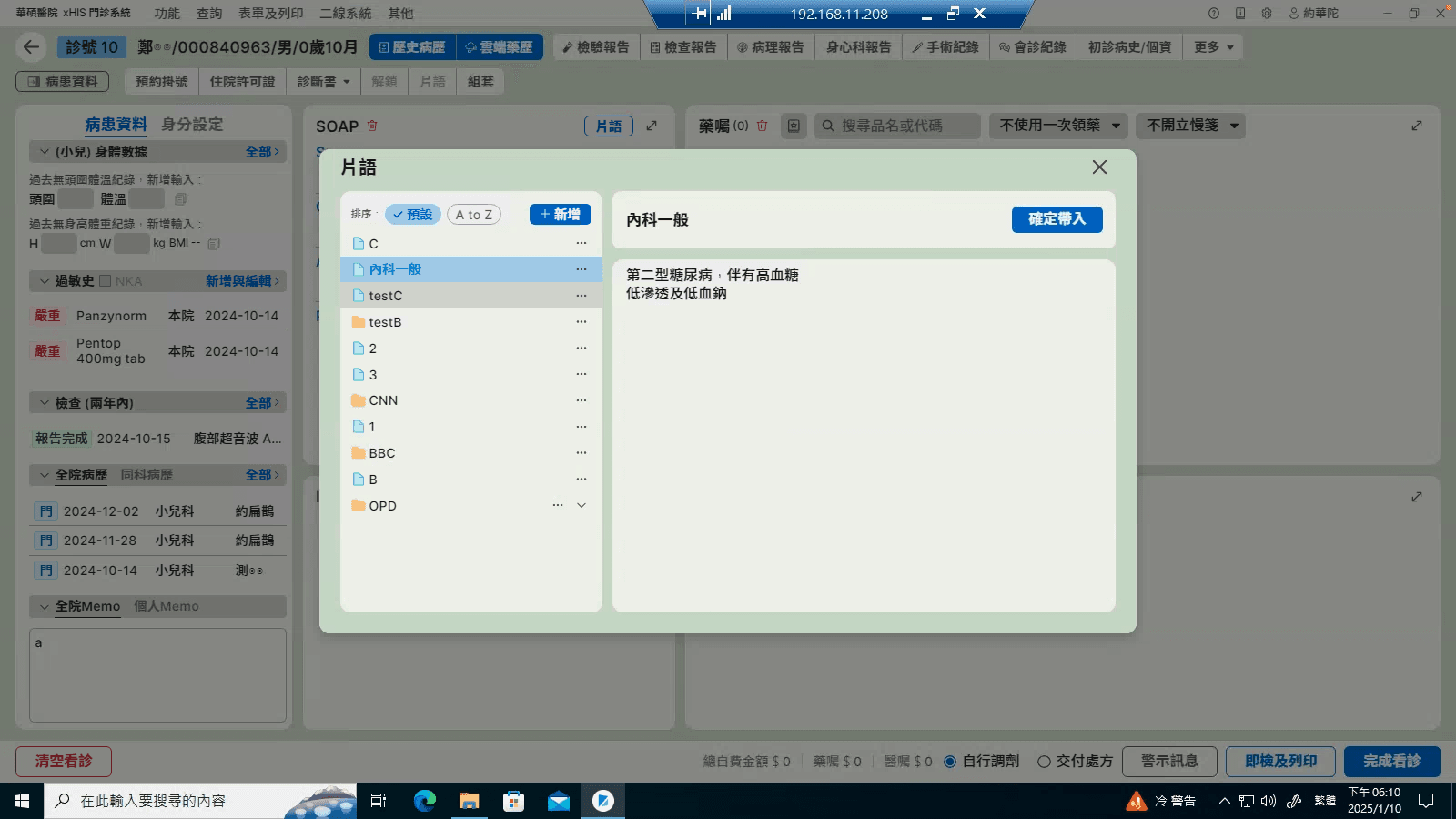Open more options for OPD folder

[558, 505]
